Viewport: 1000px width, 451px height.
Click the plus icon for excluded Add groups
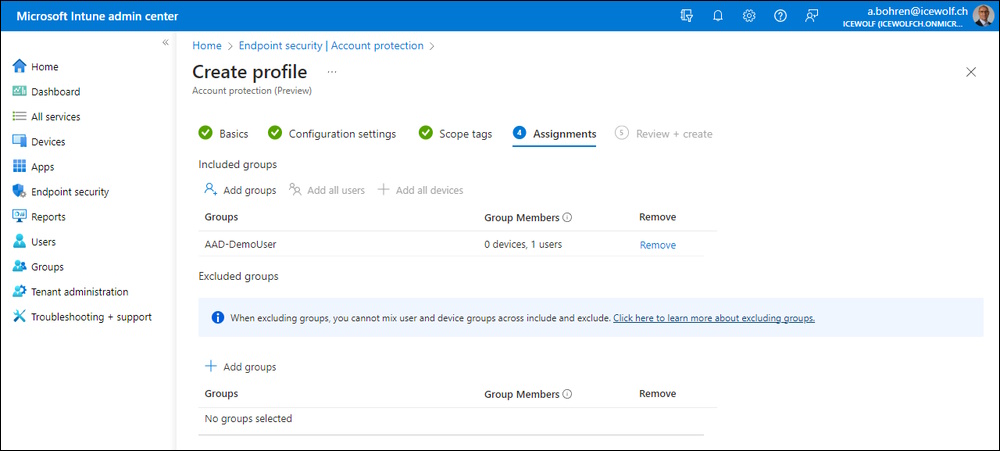coord(210,366)
